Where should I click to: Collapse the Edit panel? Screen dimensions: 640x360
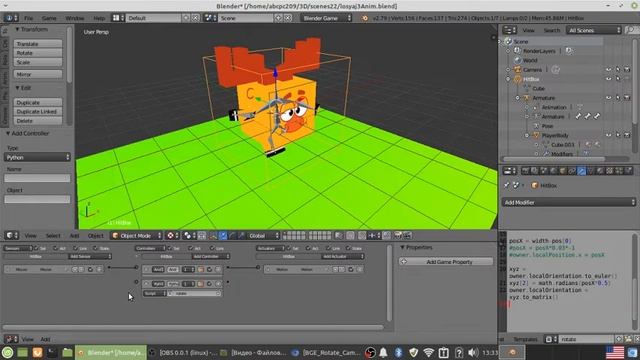(x=18, y=88)
